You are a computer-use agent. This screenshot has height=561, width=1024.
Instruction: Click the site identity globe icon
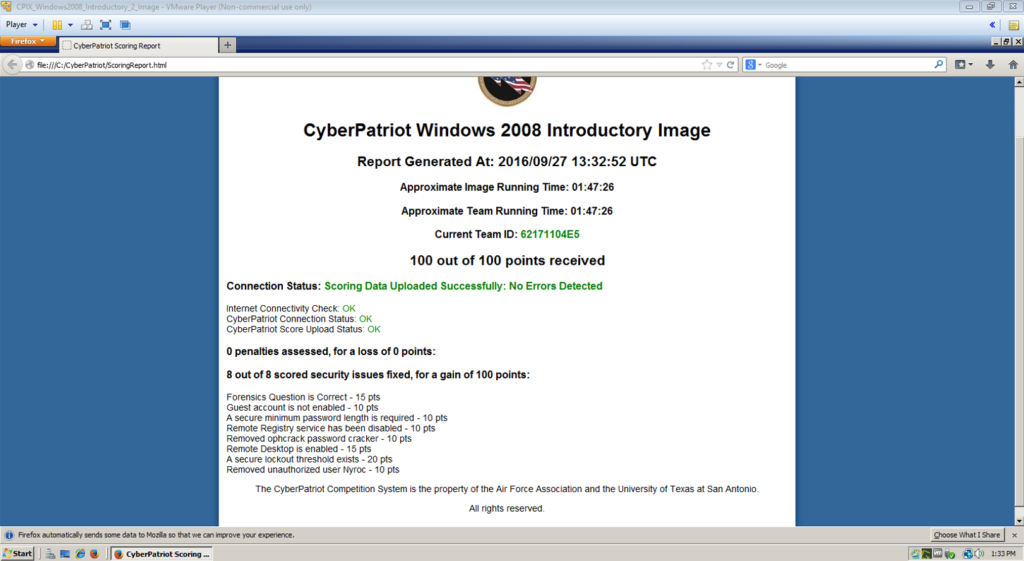click(29, 65)
